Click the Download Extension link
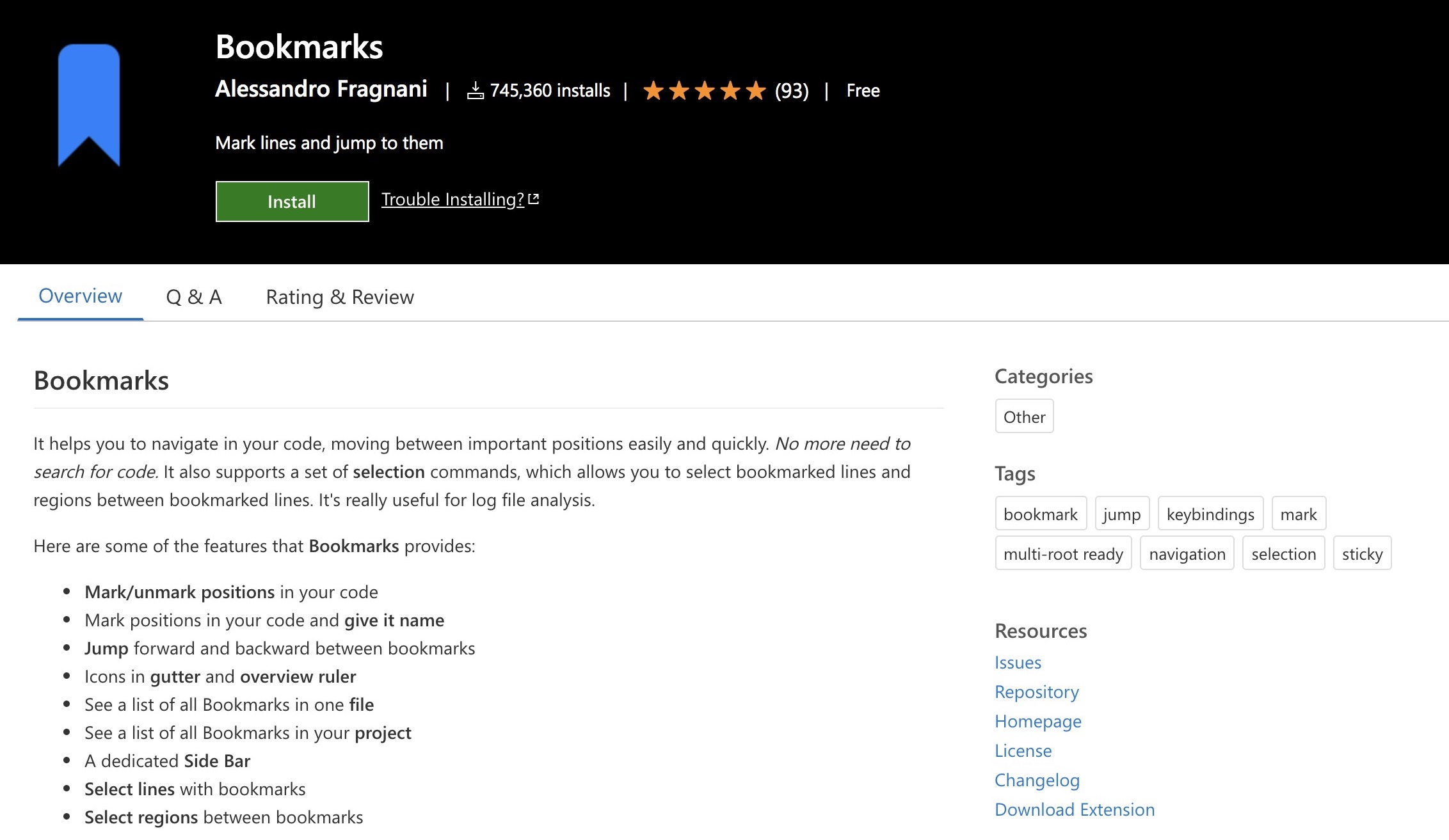The height and width of the screenshot is (840, 1449). [x=1074, y=808]
